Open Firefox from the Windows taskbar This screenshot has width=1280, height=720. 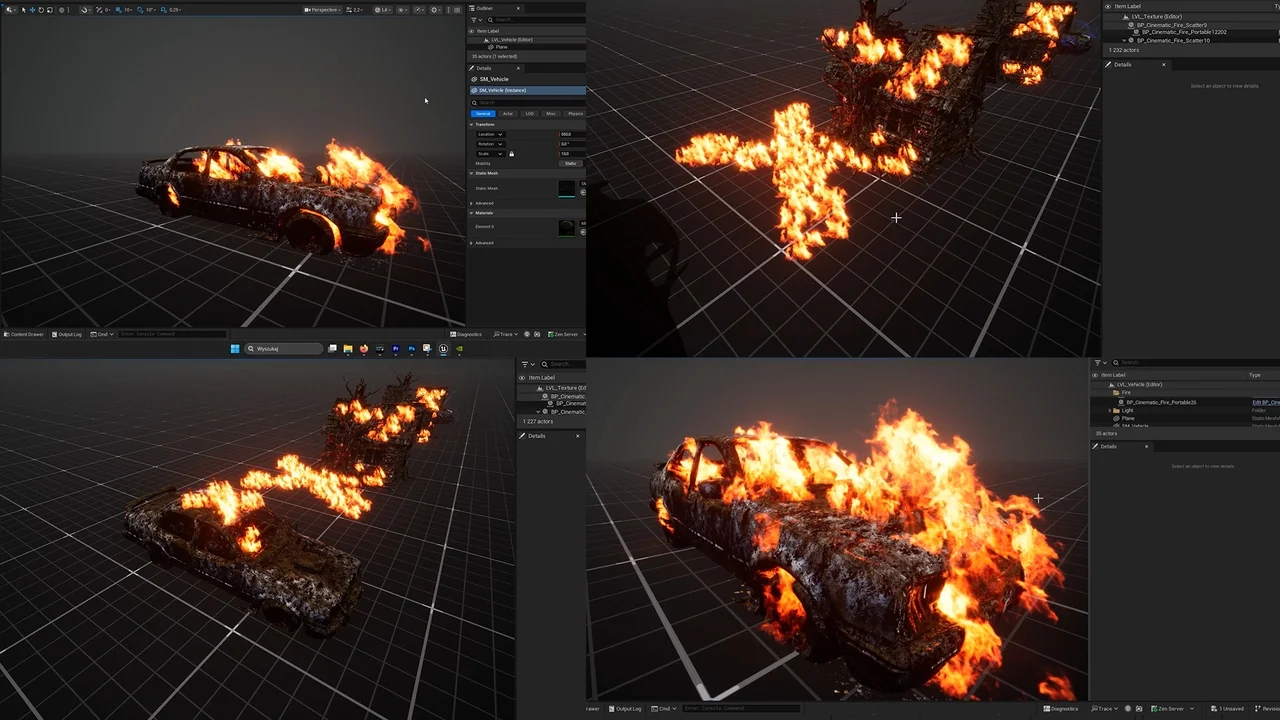pyautogui.click(x=364, y=349)
